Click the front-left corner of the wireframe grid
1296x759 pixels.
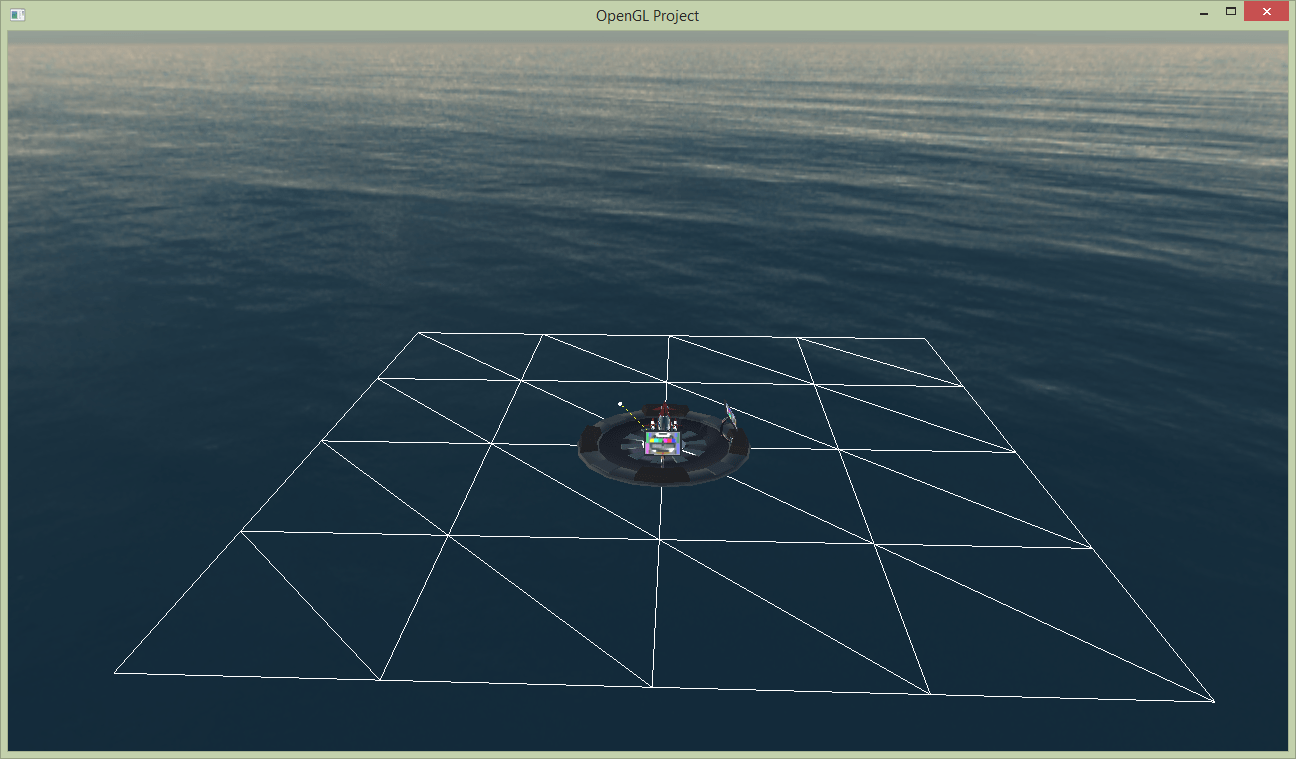pyautogui.click(x=117, y=673)
